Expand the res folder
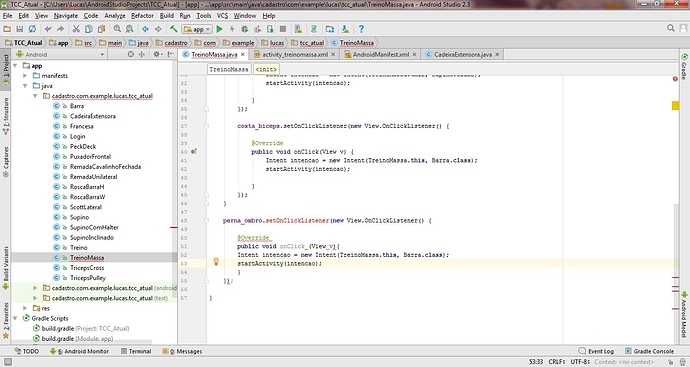 click(x=25, y=308)
